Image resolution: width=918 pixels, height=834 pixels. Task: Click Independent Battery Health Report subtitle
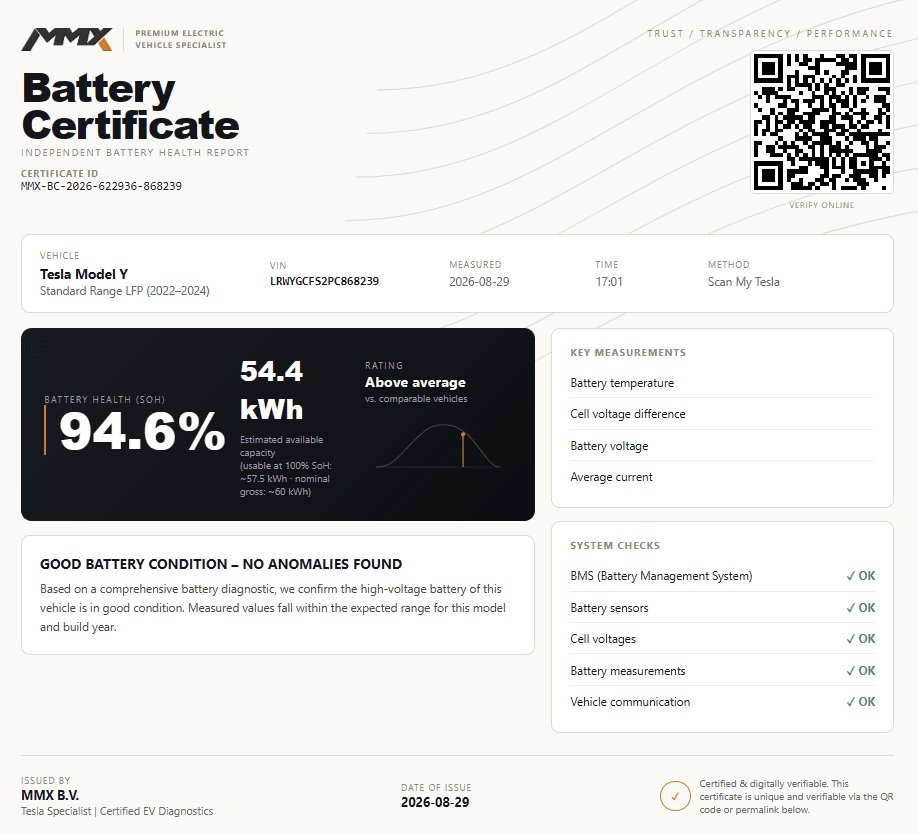click(x=135, y=152)
